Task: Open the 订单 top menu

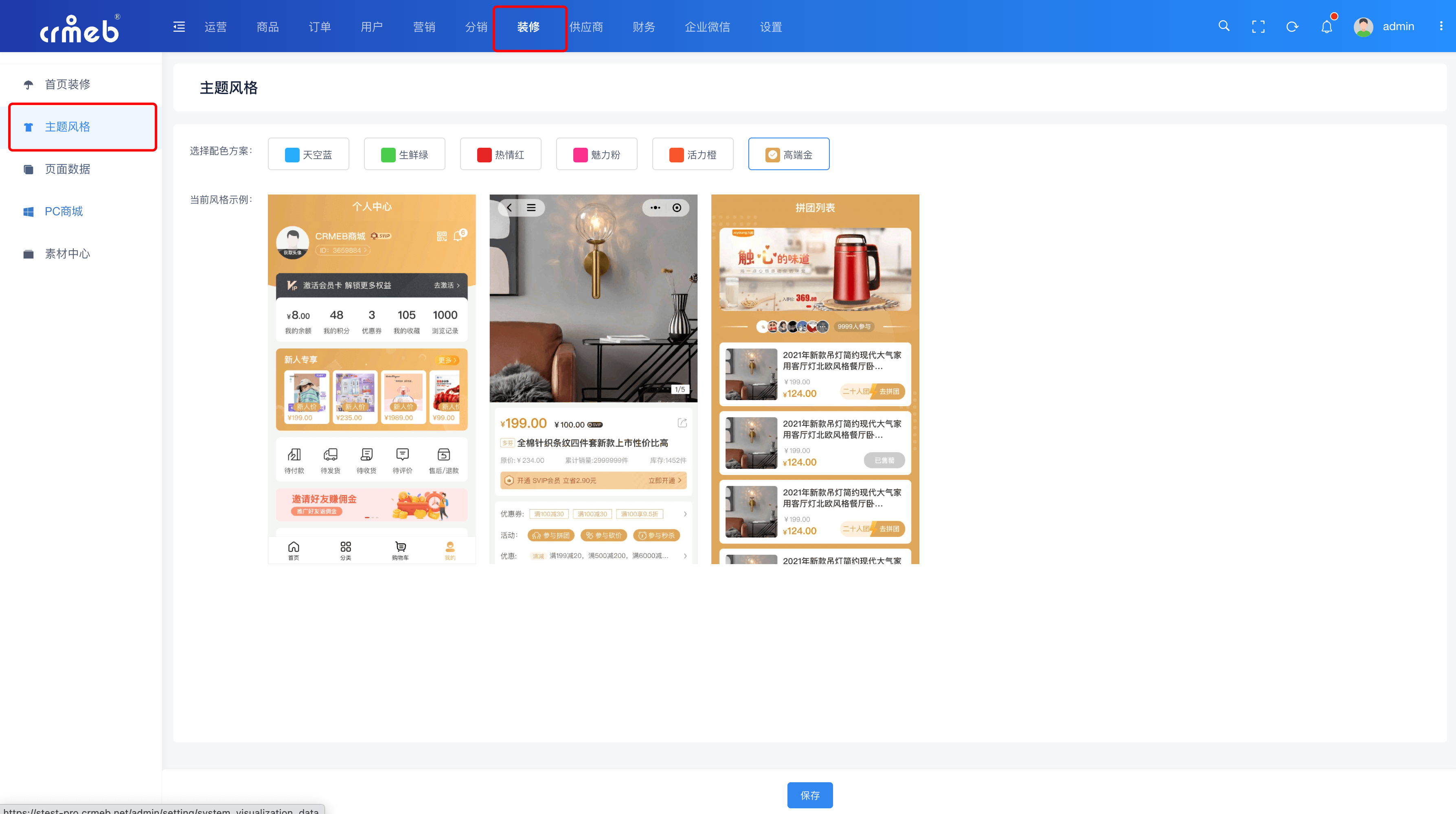Action: [x=319, y=26]
